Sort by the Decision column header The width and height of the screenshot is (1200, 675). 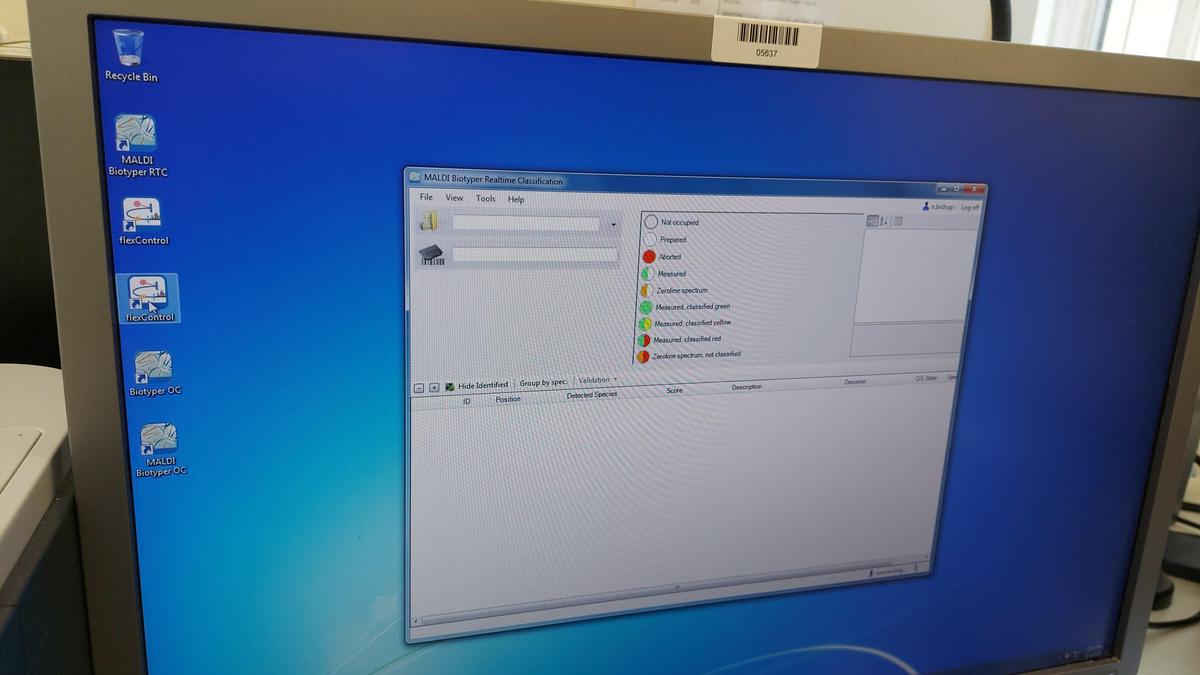click(855, 382)
